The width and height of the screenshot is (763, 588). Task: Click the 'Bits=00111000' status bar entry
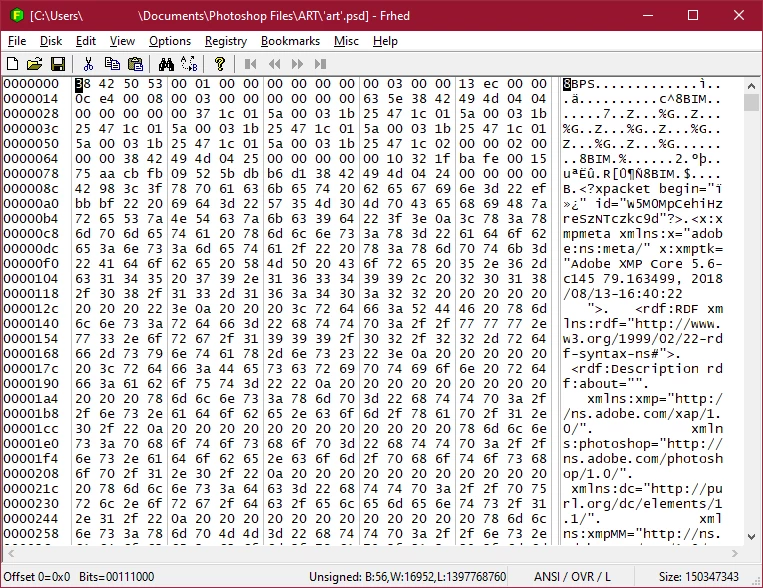(x=117, y=577)
